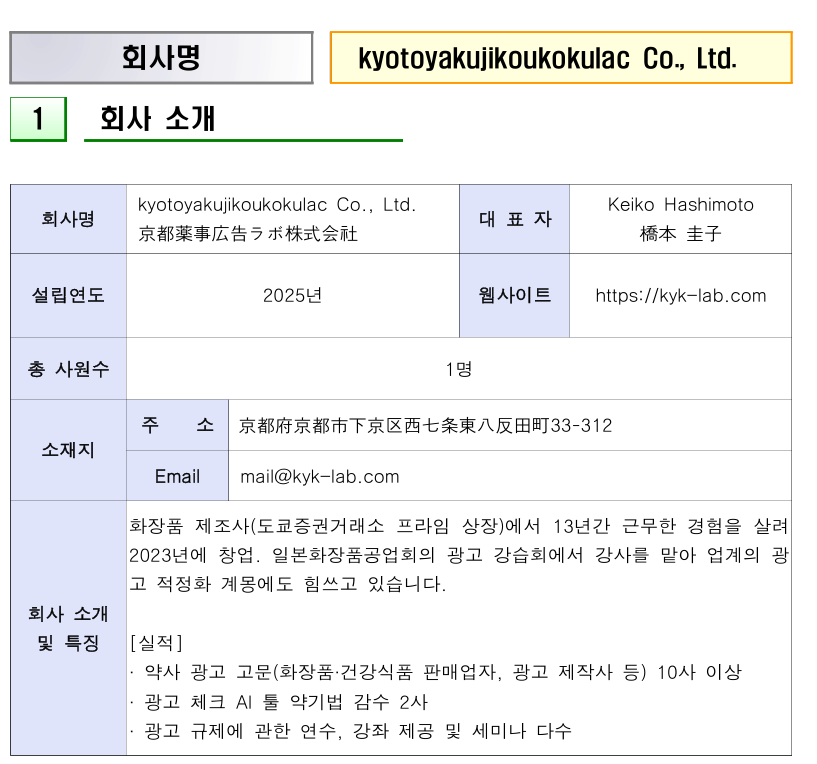Click the orange-bordered company name title box

click(560, 58)
